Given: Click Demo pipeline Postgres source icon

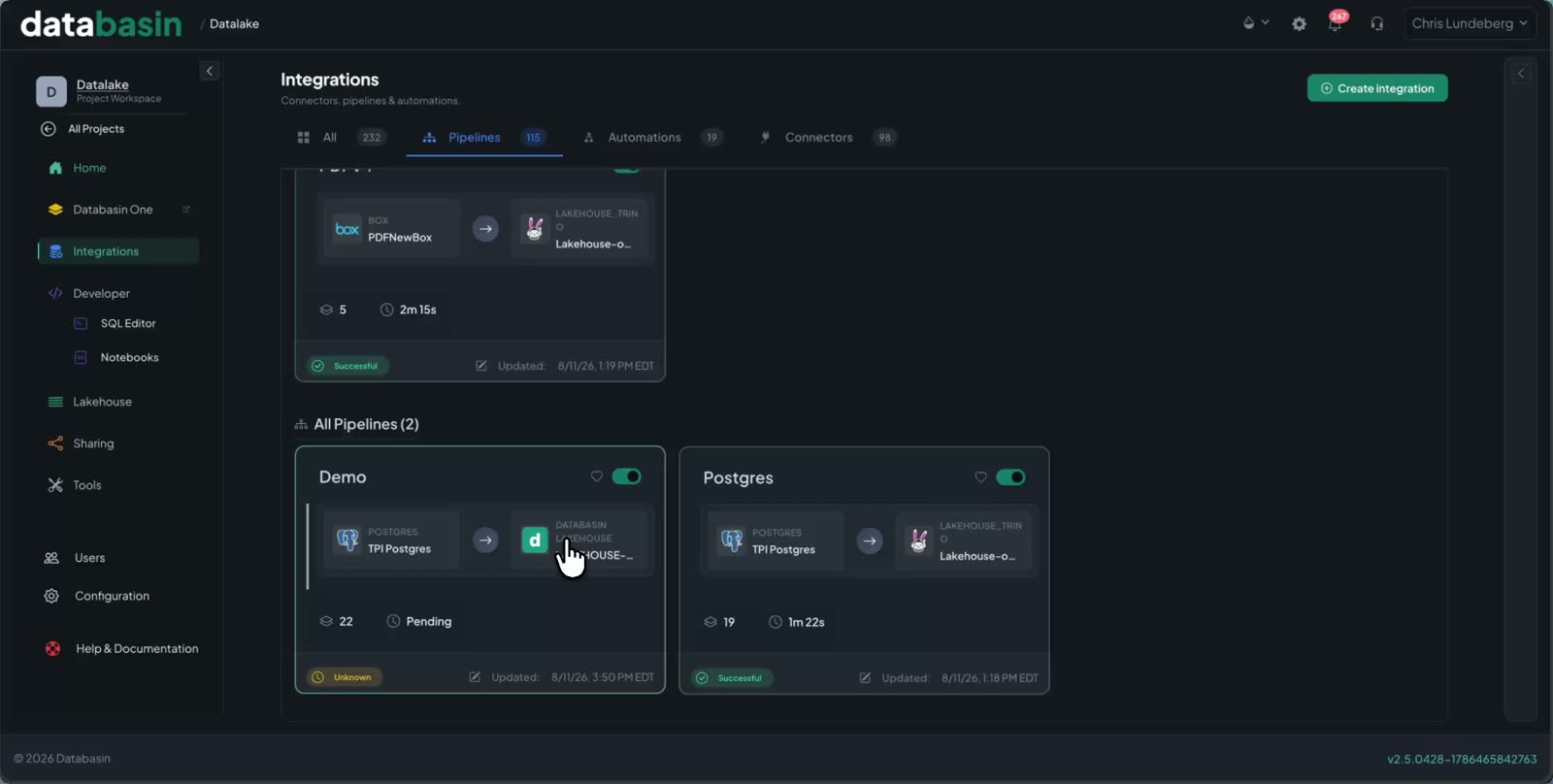Looking at the screenshot, I should (347, 540).
